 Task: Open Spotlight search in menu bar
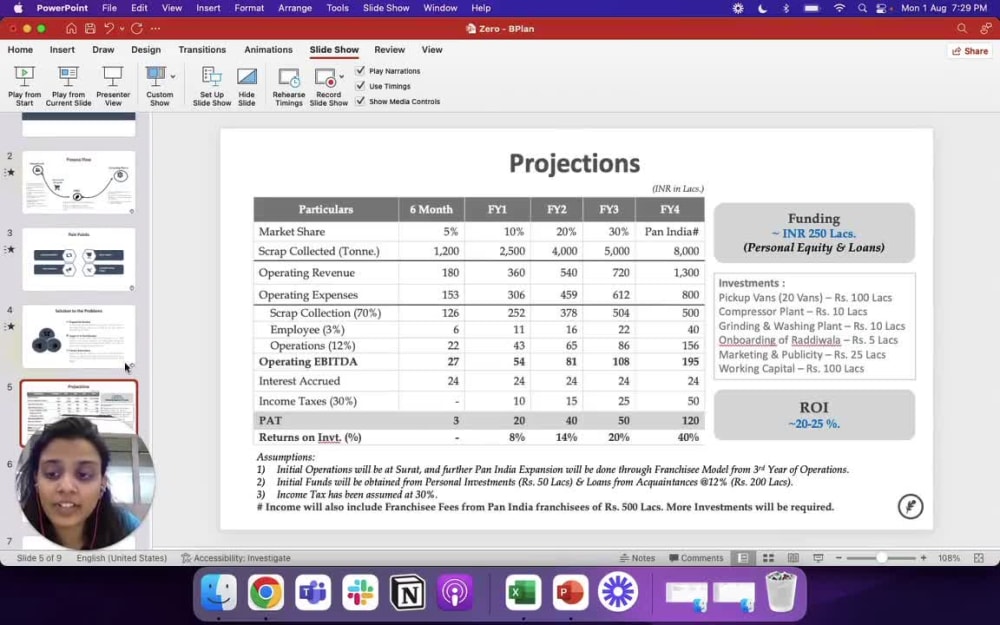(x=862, y=8)
